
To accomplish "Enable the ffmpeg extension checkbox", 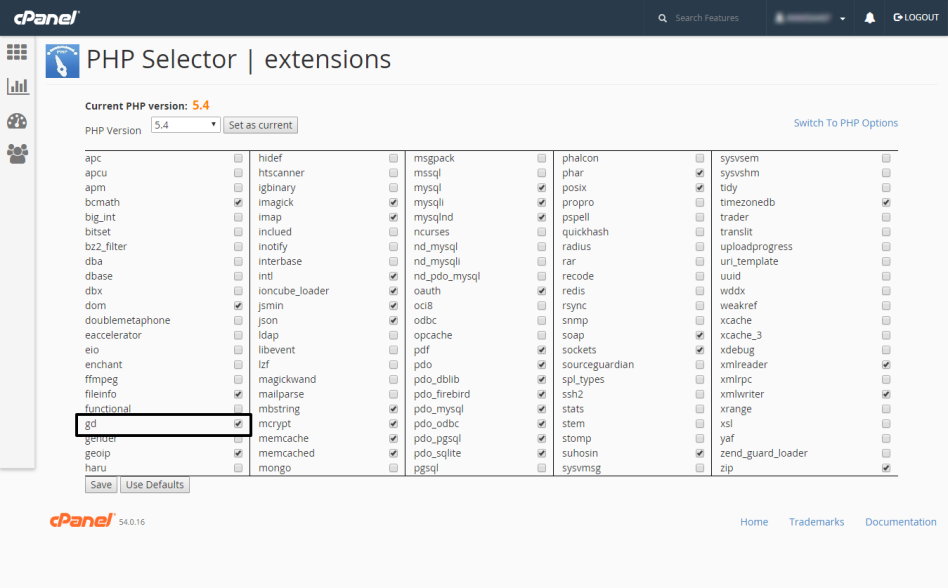I will pyautogui.click(x=238, y=380).
